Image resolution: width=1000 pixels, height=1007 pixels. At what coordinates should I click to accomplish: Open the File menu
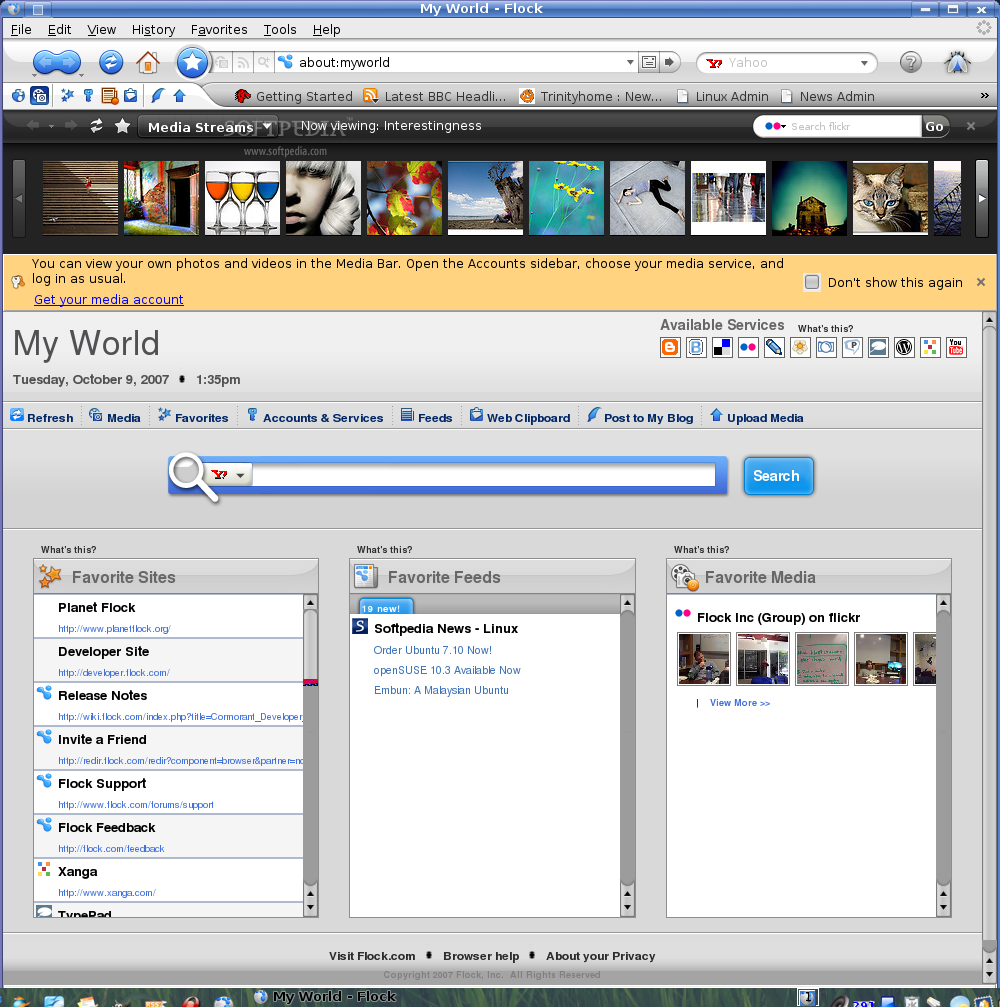tap(21, 30)
